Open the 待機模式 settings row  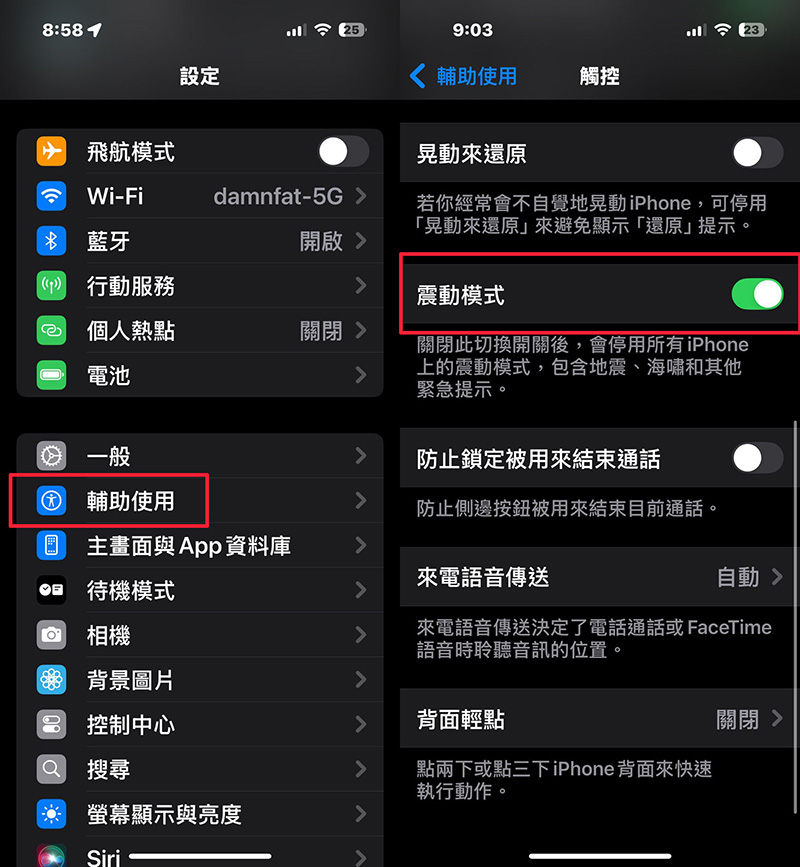point(200,590)
